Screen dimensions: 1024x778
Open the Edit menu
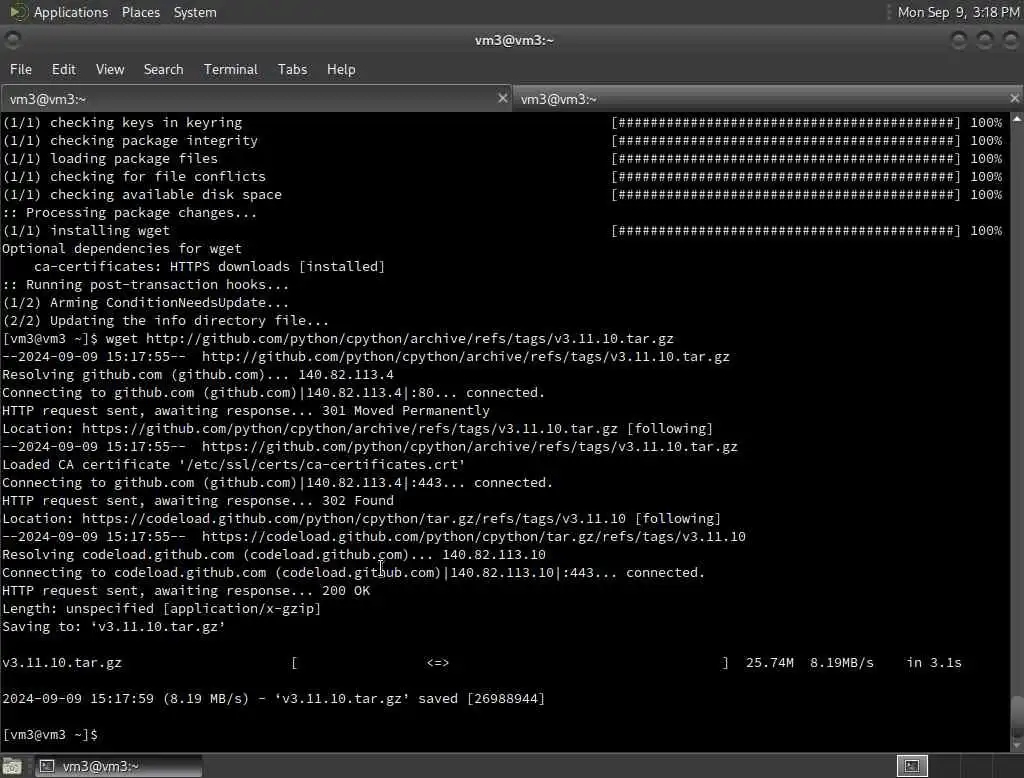[63, 69]
